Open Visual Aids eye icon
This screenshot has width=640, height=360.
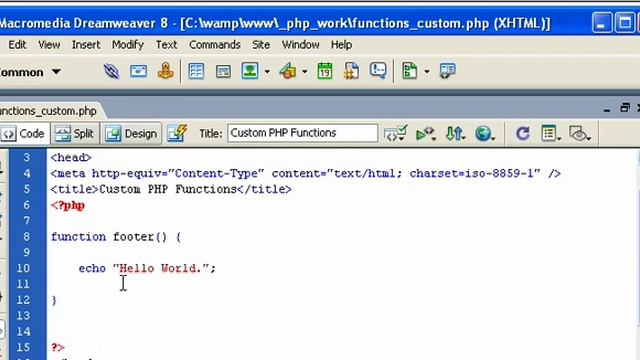click(x=580, y=133)
